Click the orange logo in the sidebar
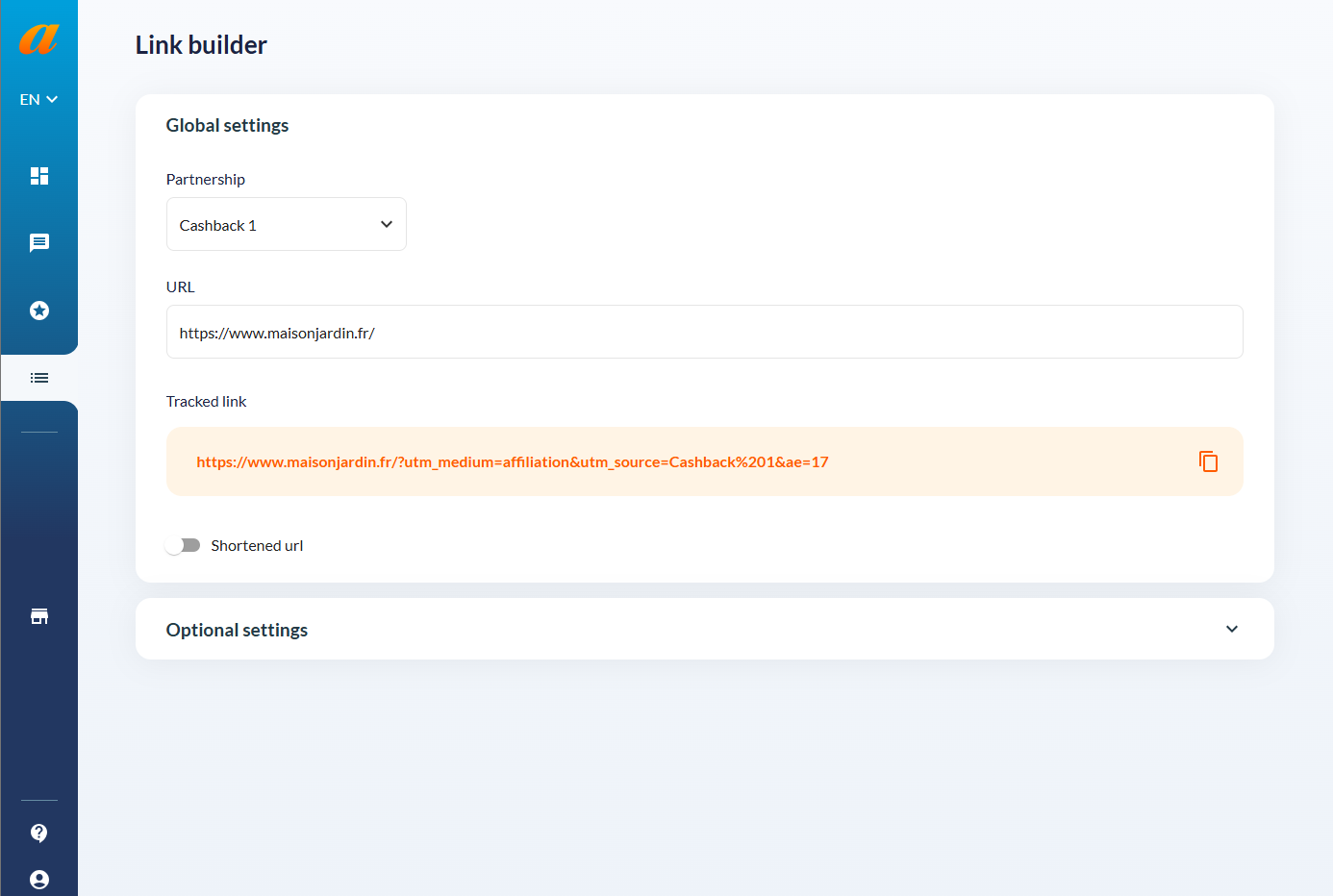The height and width of the screenshot is (896, 1333). [x=38, y=38]
